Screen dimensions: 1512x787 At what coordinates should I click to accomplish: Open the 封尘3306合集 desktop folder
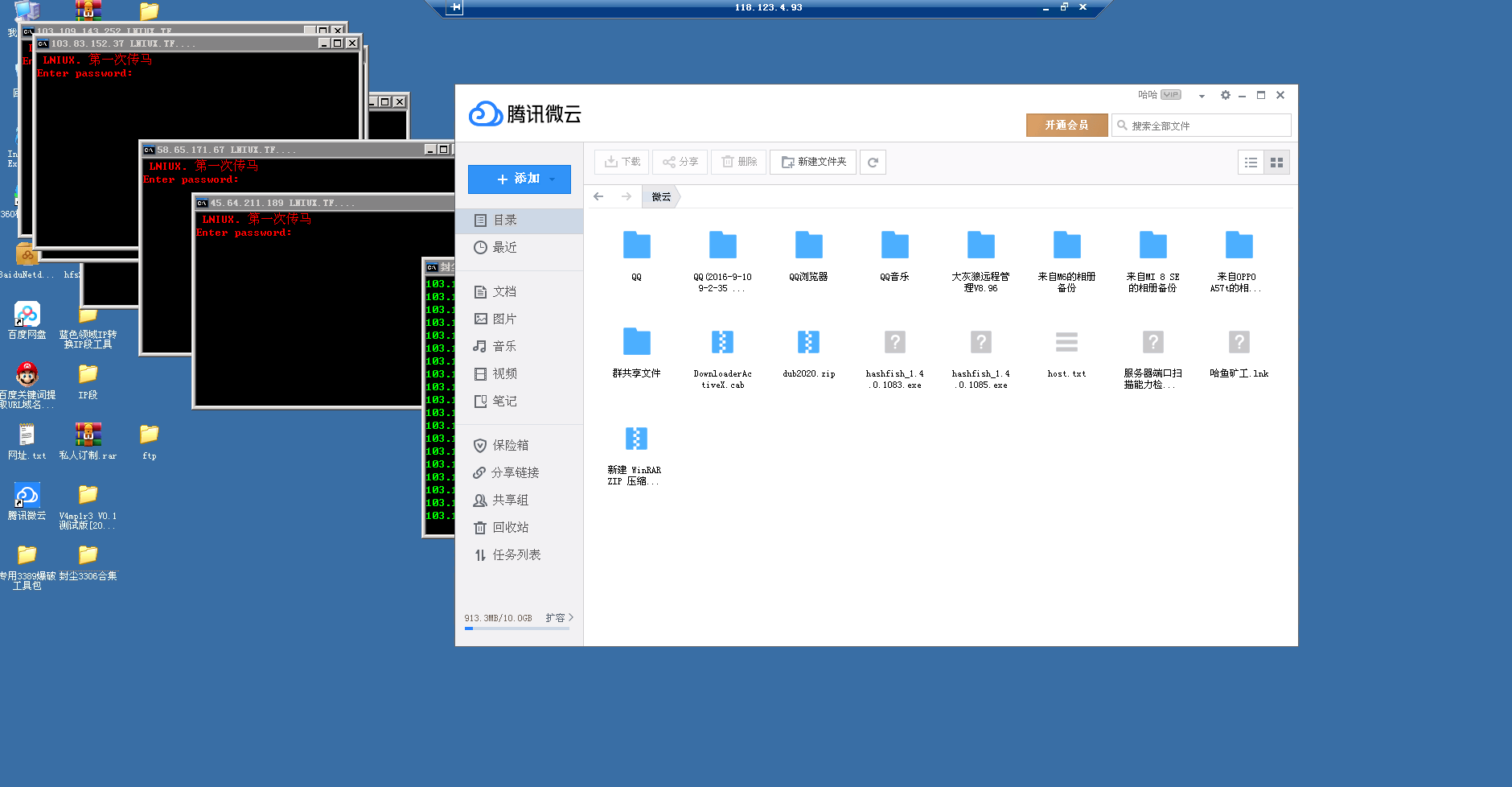88,562
